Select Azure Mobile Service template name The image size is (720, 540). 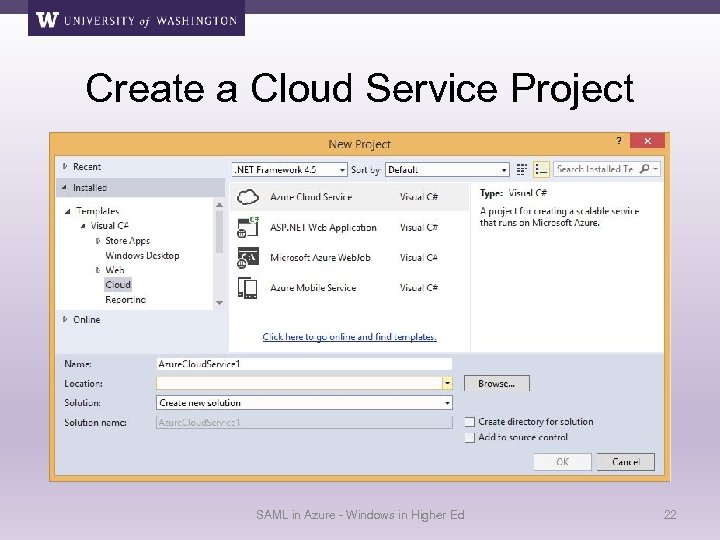click(x=313, y=288)
